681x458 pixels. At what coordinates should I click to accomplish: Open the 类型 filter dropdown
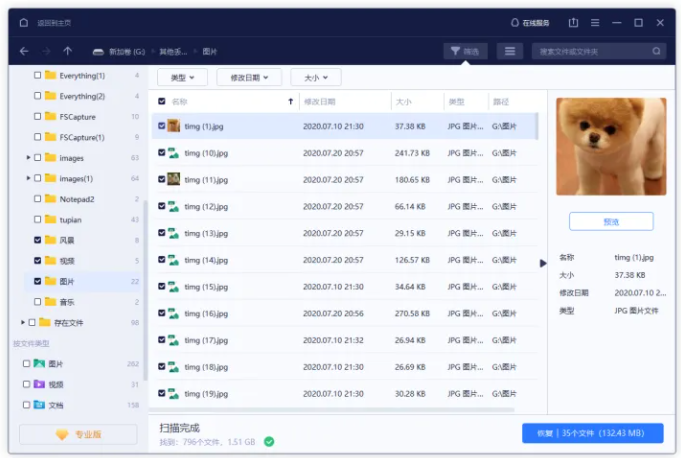click(183, 77)
